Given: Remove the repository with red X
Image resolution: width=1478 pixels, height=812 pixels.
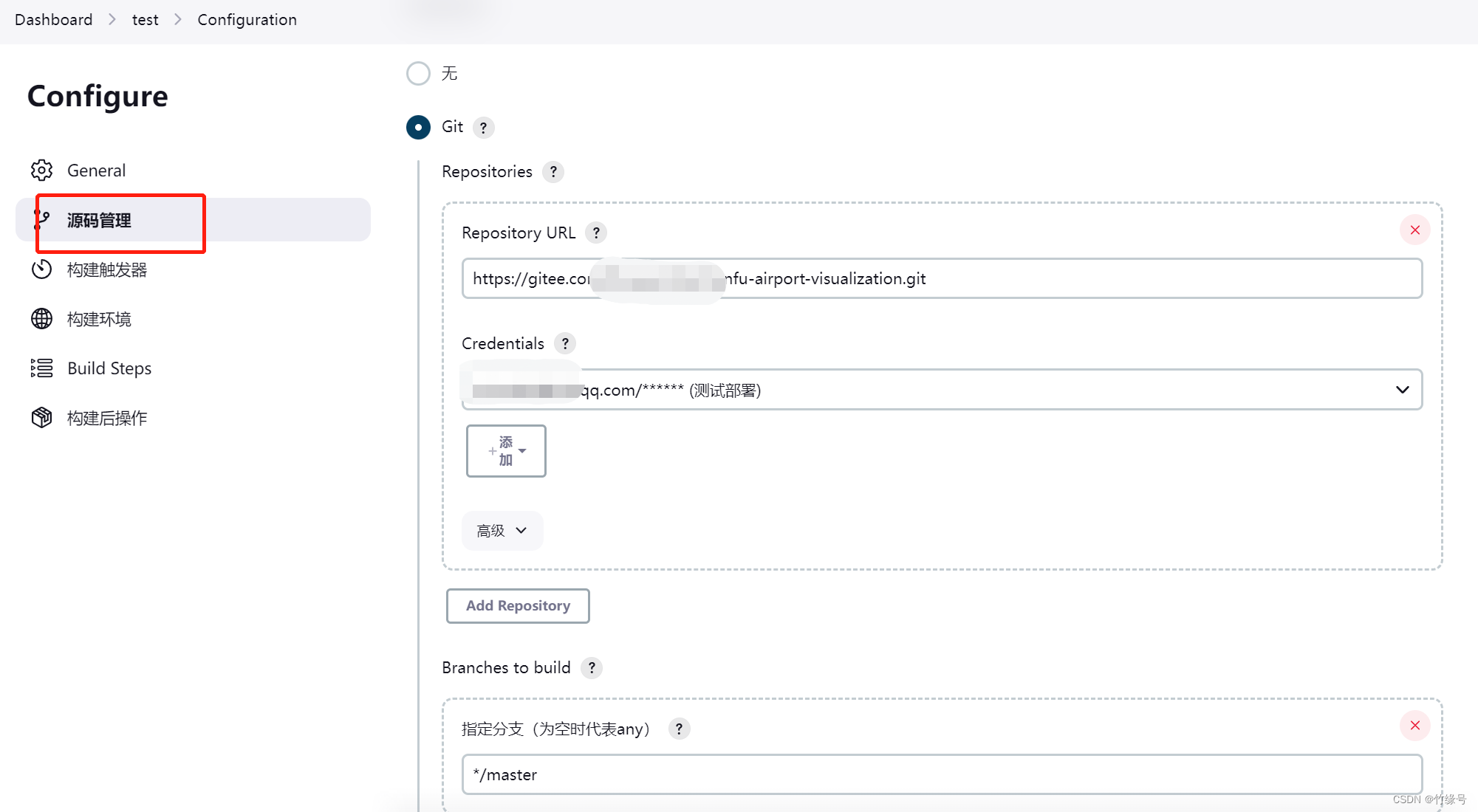Looking at the screenshot, I should click(1414, 230).
